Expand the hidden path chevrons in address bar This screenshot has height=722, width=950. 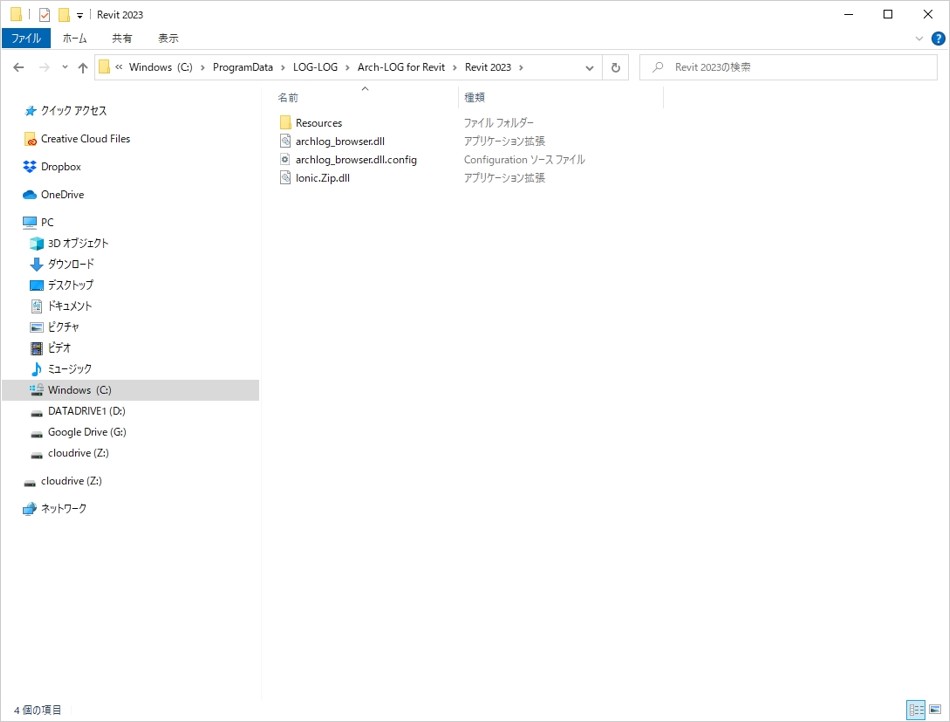point(119,67)
